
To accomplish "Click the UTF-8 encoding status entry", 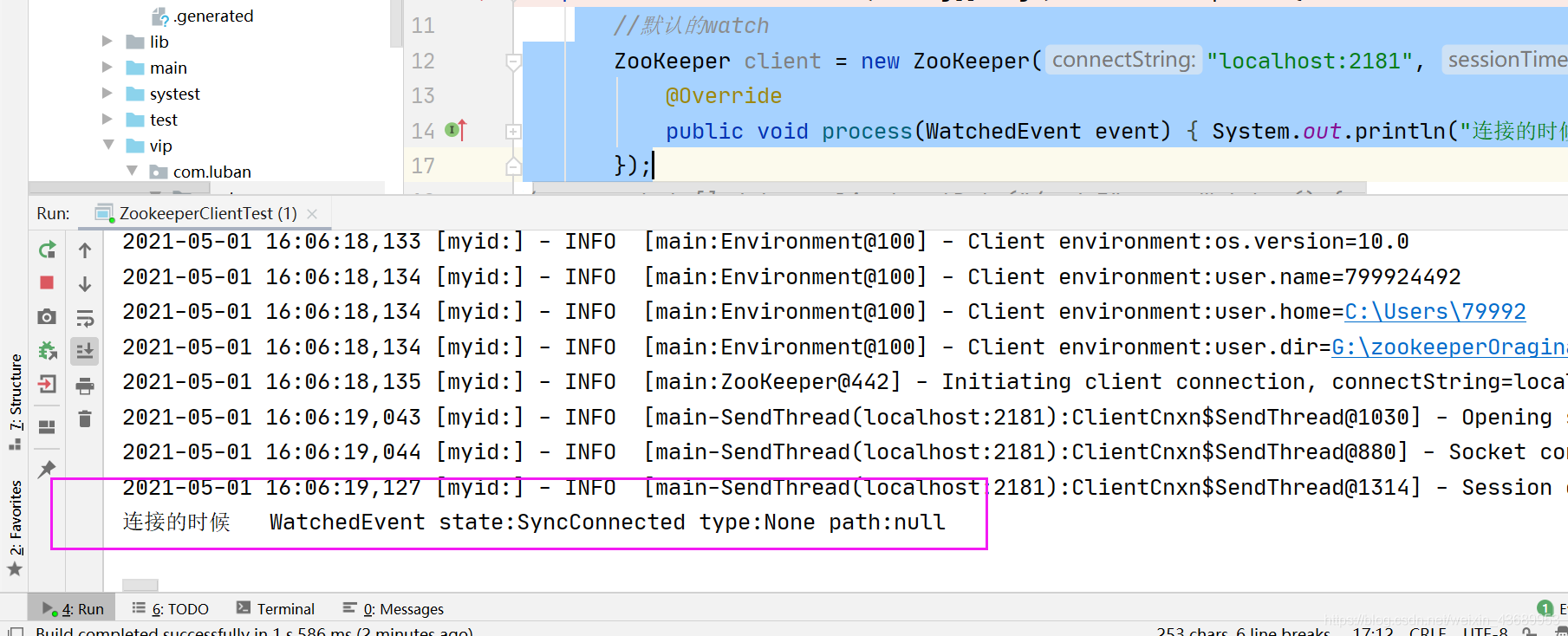I will pyautogui.click(x=1485, y=632).
